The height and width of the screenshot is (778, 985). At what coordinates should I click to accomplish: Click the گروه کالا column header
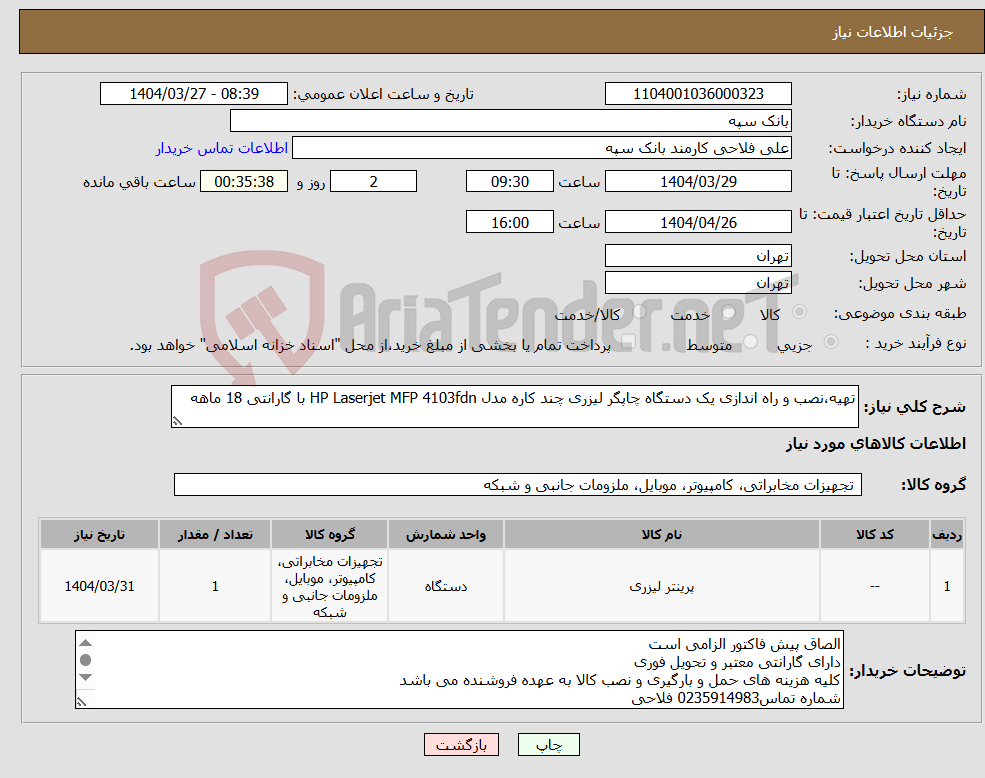pyautogui.click(x=329, y=534)
